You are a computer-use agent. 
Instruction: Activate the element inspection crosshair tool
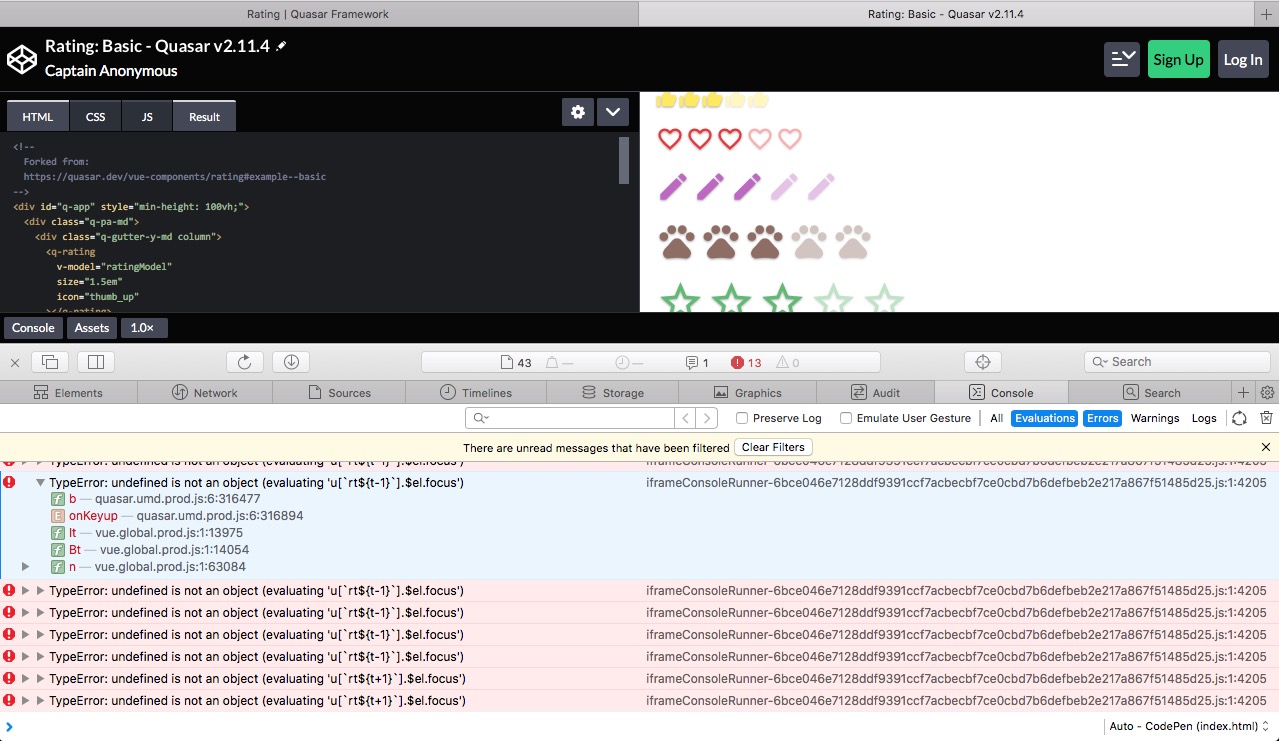coord(983,361)
